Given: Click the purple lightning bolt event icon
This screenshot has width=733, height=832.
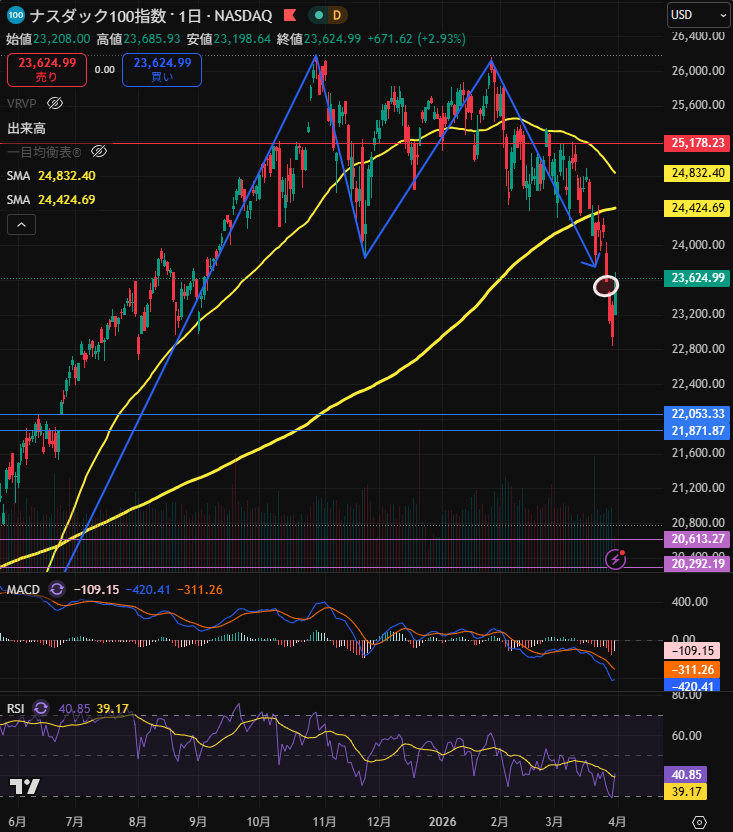Looking at the screenshot, I should (616, 560).
